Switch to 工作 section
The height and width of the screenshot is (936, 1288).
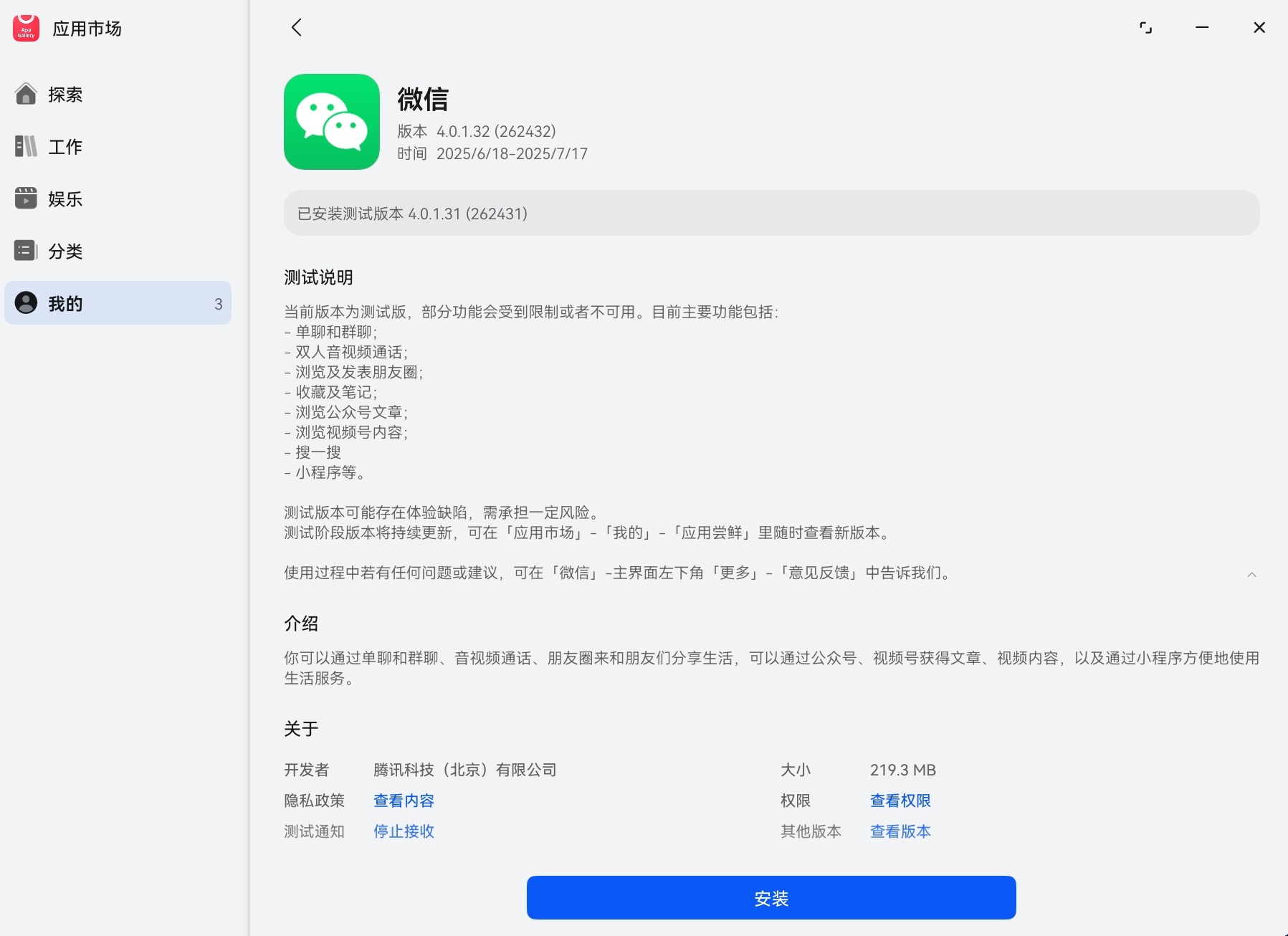tap(65, 147)
